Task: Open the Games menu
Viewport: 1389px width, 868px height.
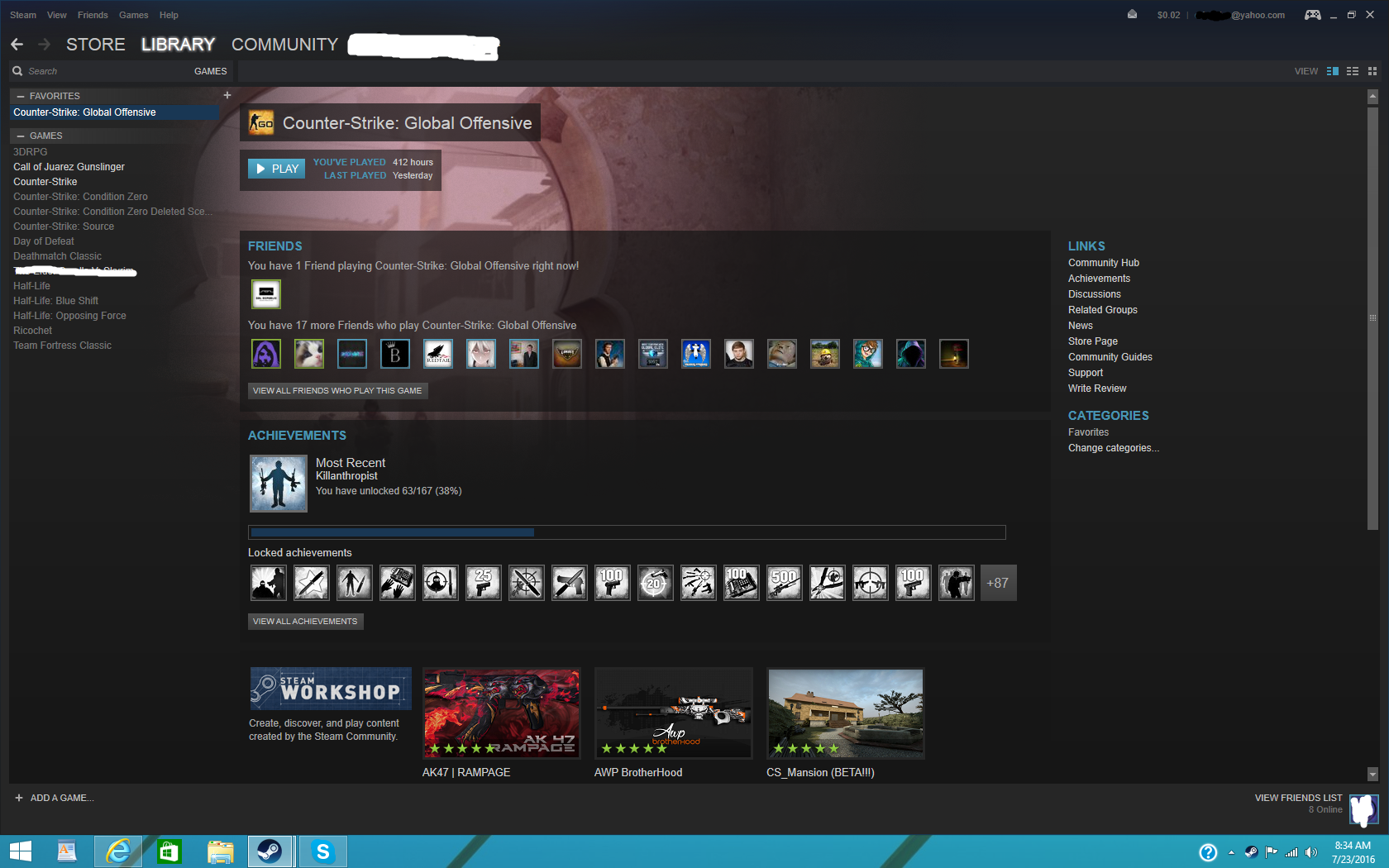Action: click(x=133, y=15)
